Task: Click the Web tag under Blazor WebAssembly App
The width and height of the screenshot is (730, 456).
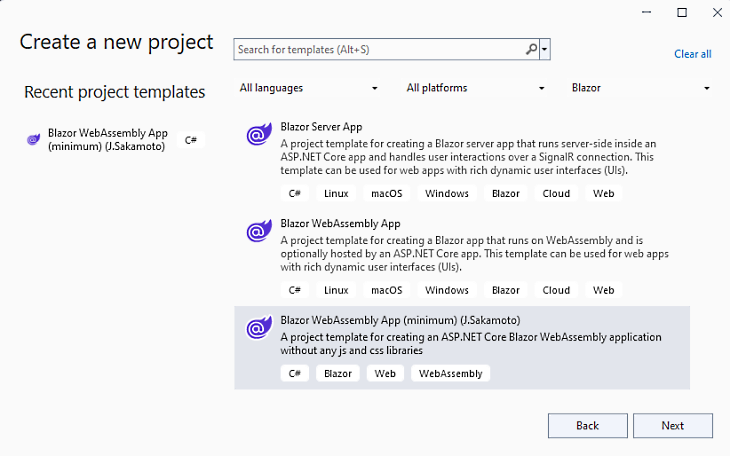Action: [603, 290]
